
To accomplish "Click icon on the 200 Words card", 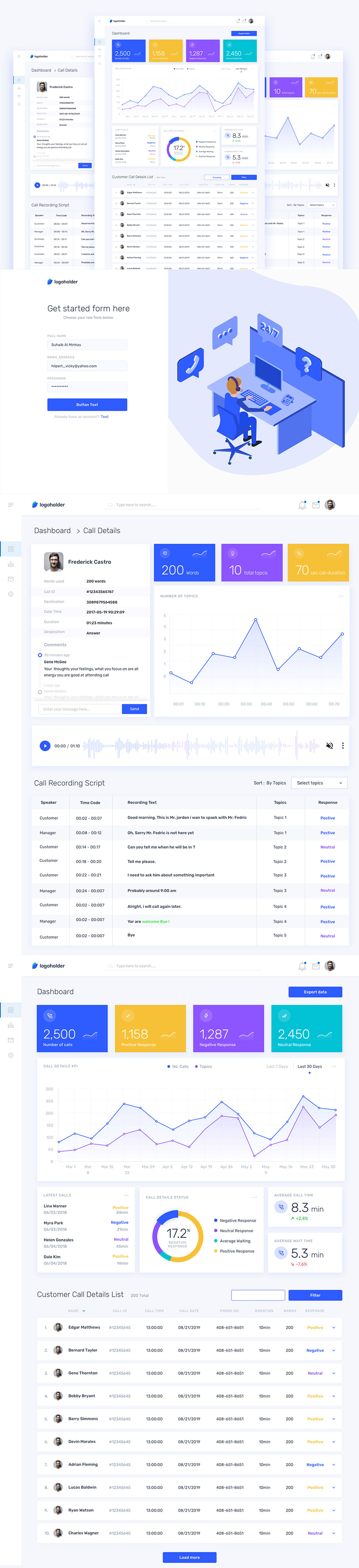I will (x=165, y=553).
